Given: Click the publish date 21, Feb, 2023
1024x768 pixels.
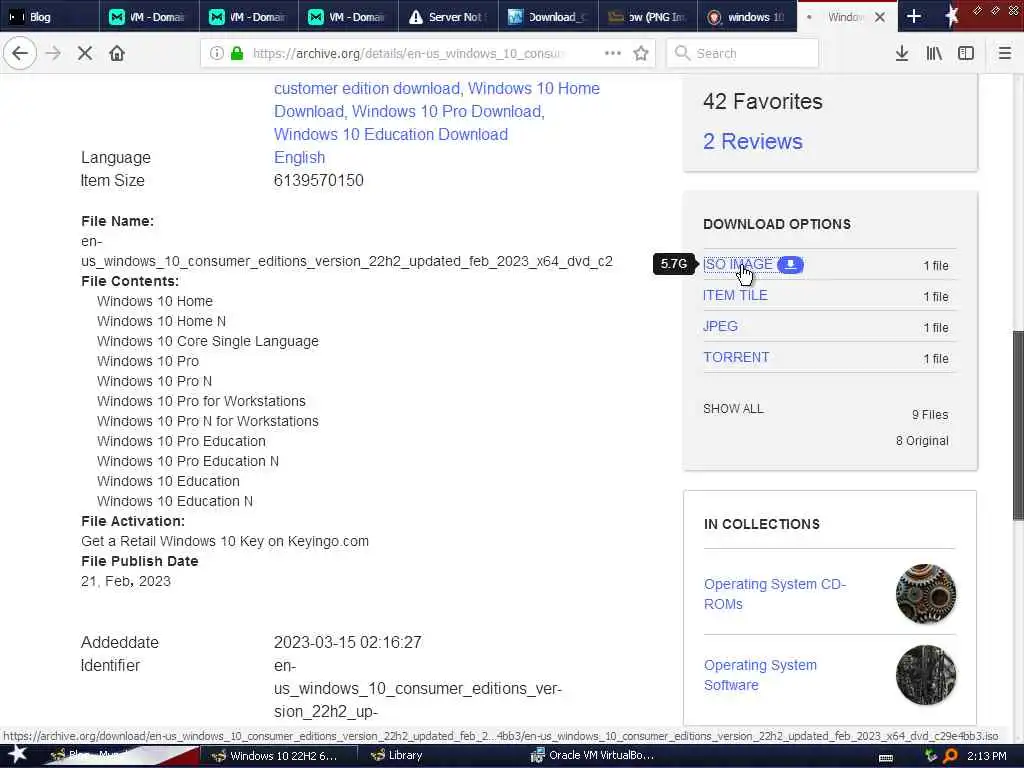Looking at the screenshot, I should click(126, 581).
